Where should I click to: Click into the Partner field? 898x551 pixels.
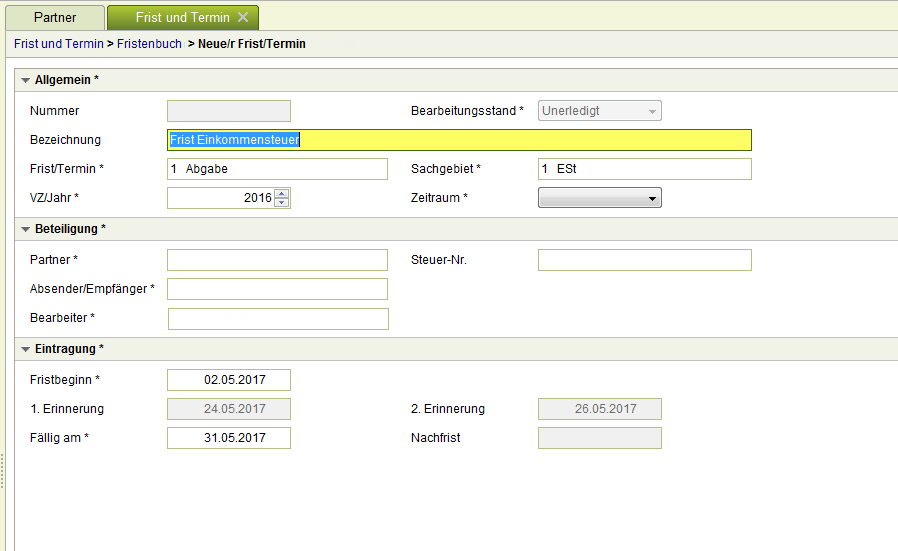click(277, 260)
